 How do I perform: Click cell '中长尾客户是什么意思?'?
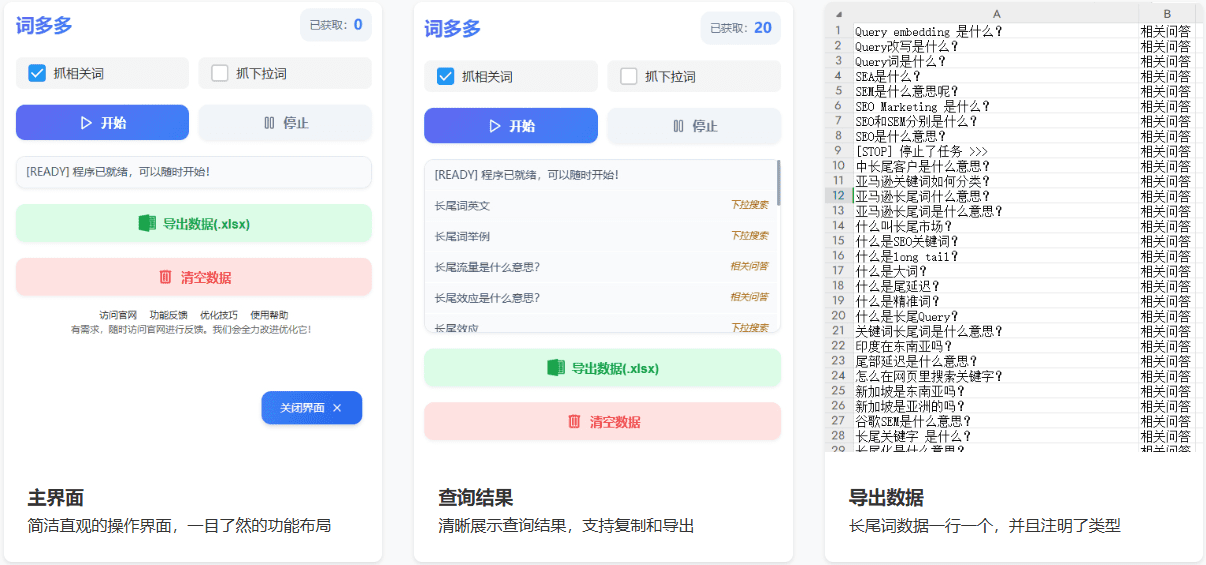996,166
